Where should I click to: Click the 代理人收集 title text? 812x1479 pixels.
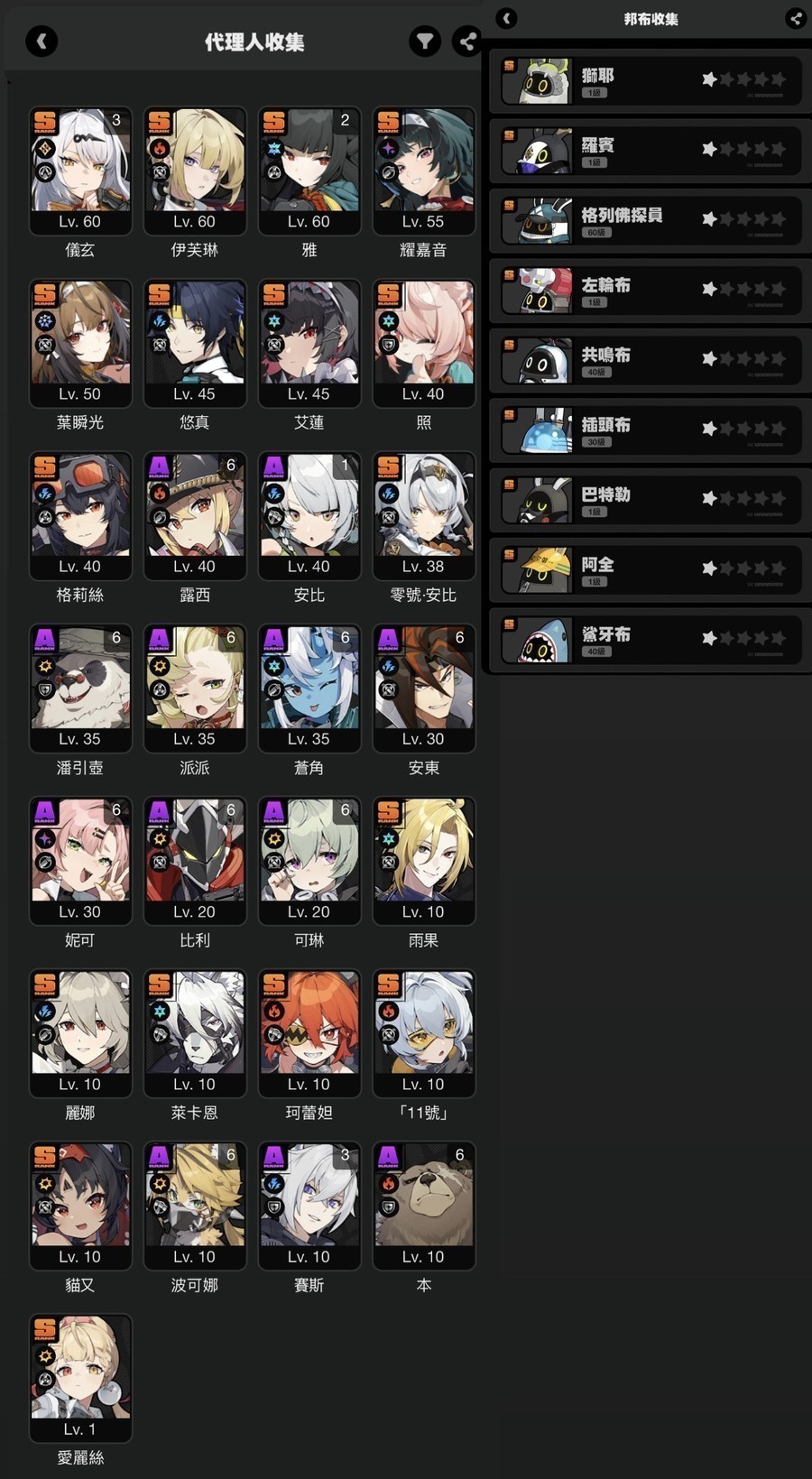pos(254,42)
